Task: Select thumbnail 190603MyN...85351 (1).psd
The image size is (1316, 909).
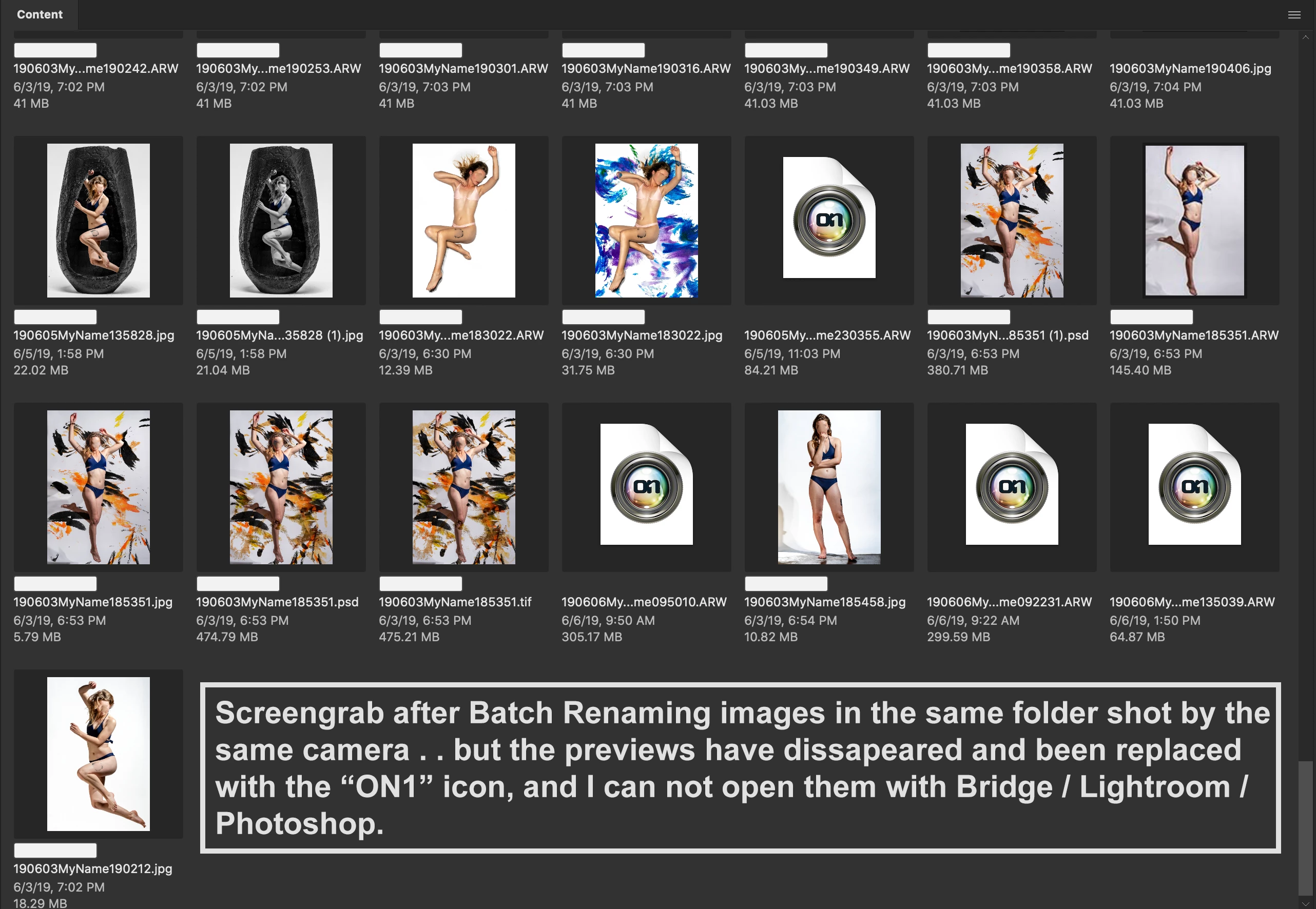Action: pyautogui.click(x=1012, y=221)
